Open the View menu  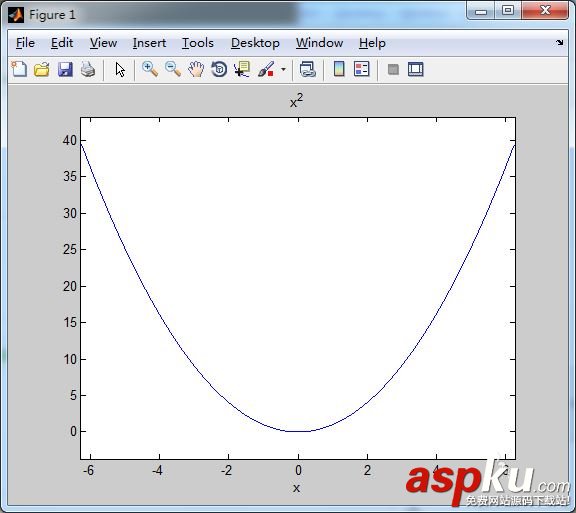[x=103, y=43]
